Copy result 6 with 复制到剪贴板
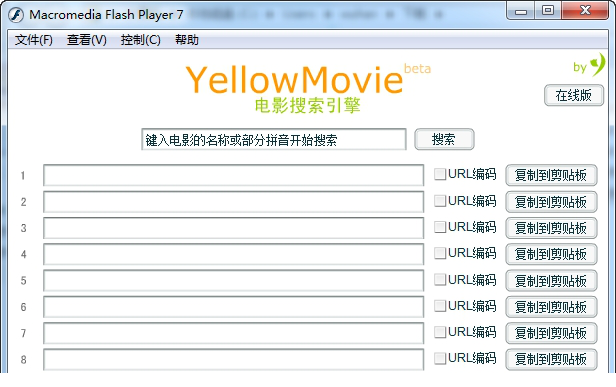 click(x=551, y=307)
